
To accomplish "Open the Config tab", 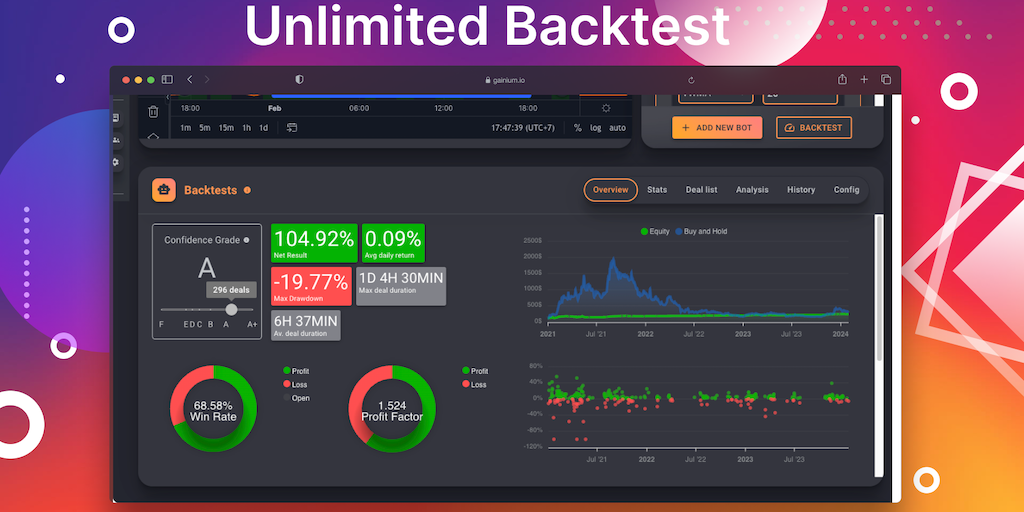I will click(846, 190).
